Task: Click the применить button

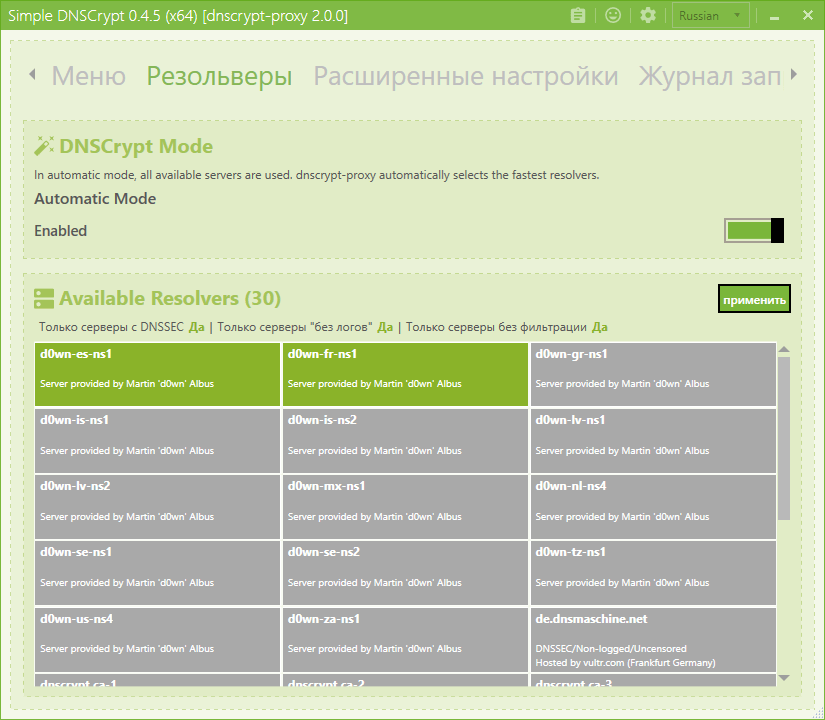Action: click(x=754, y=299)
